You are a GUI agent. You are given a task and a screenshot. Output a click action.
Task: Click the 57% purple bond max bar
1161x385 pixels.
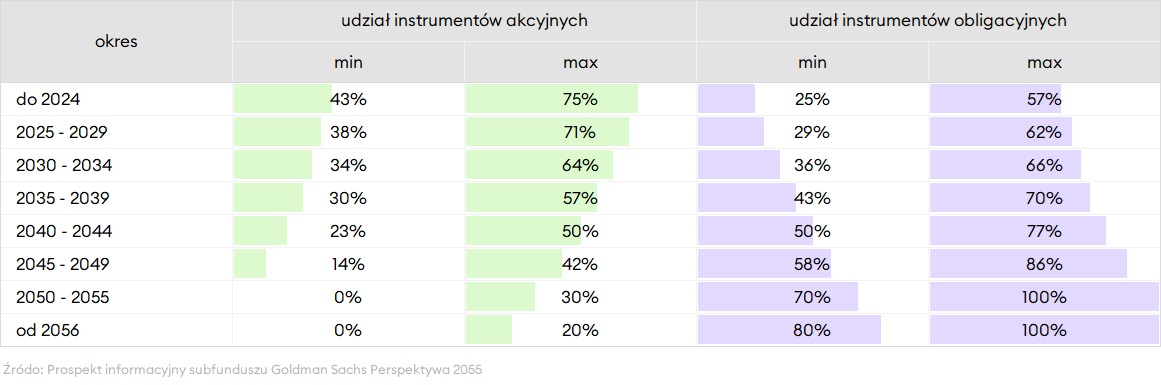coord(996,99)
